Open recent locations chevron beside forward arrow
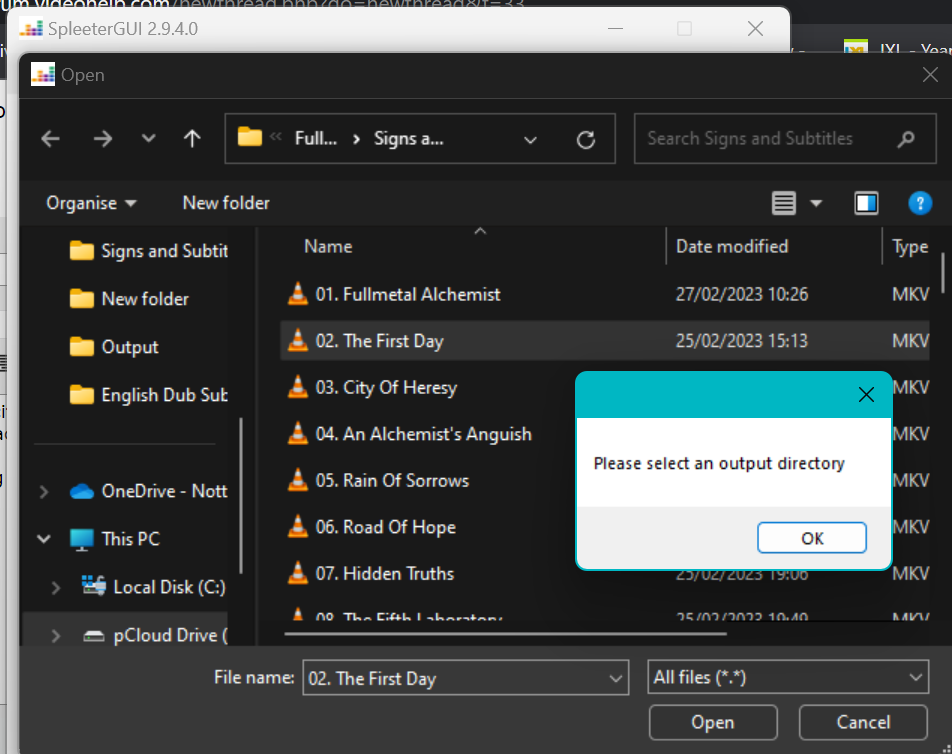This screenshot has width=952, height=754. [148, 139]
